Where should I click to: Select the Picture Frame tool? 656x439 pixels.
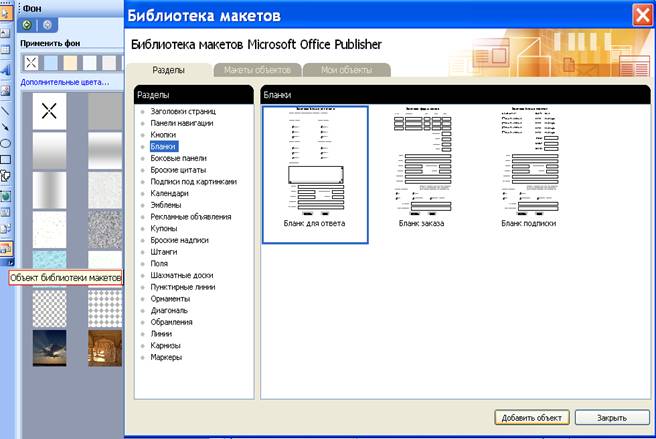coord(5,90)
